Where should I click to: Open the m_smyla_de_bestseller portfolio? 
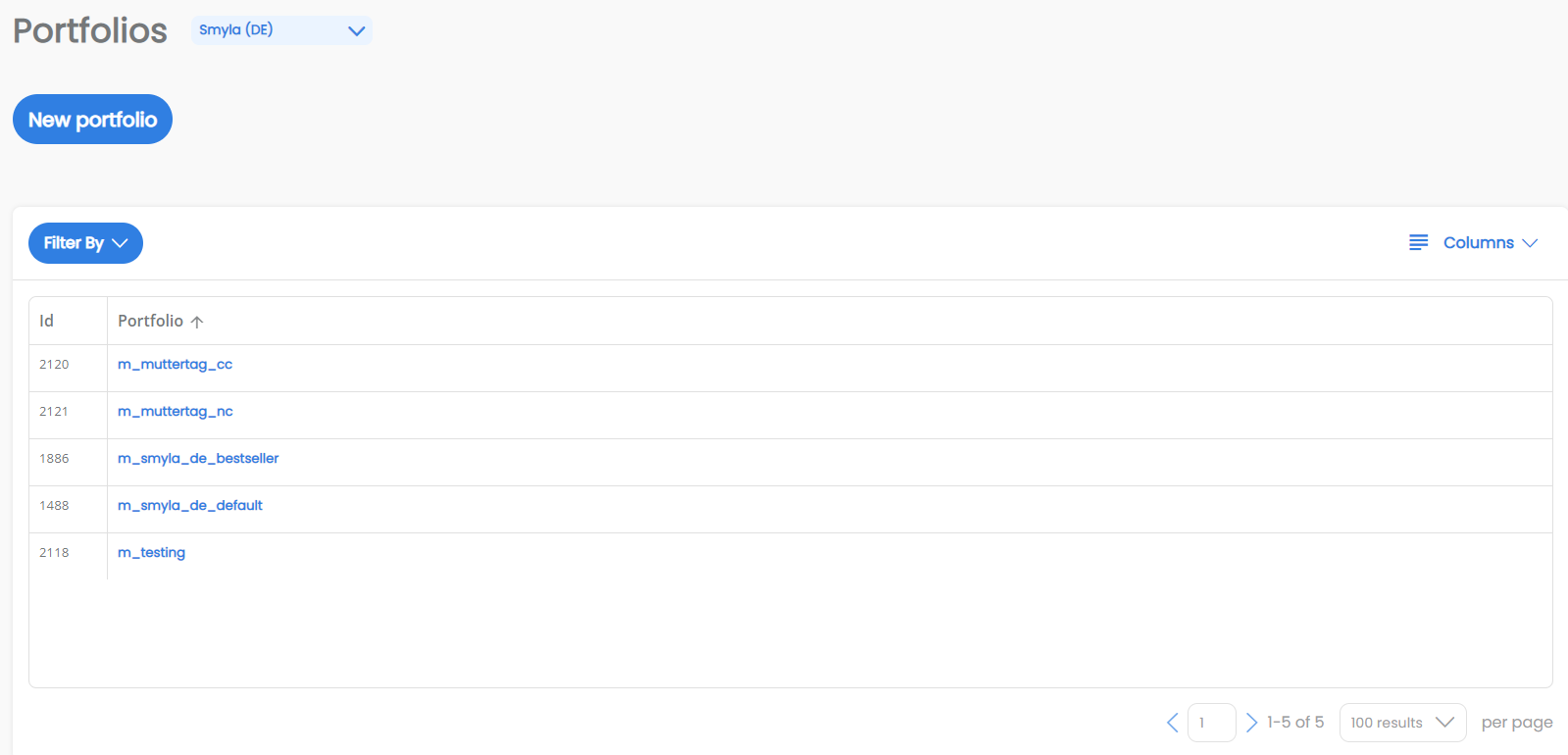[198, 458]
